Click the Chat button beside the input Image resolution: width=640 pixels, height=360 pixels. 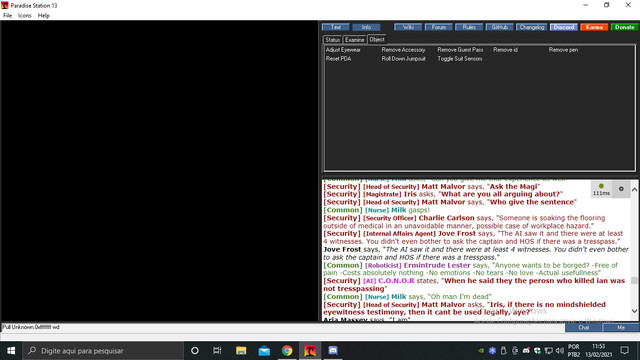[x=584, y=327]
